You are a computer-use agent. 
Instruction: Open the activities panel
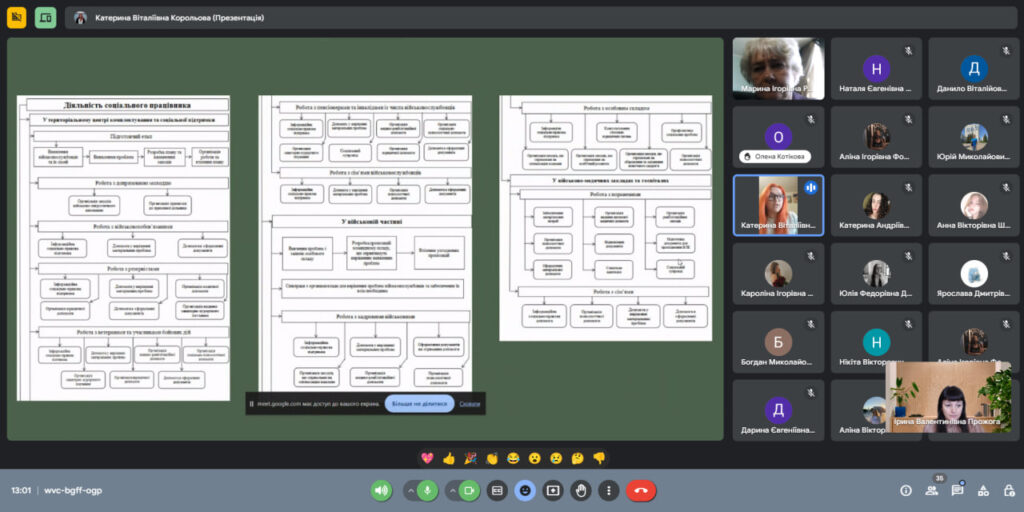(982, 491)
